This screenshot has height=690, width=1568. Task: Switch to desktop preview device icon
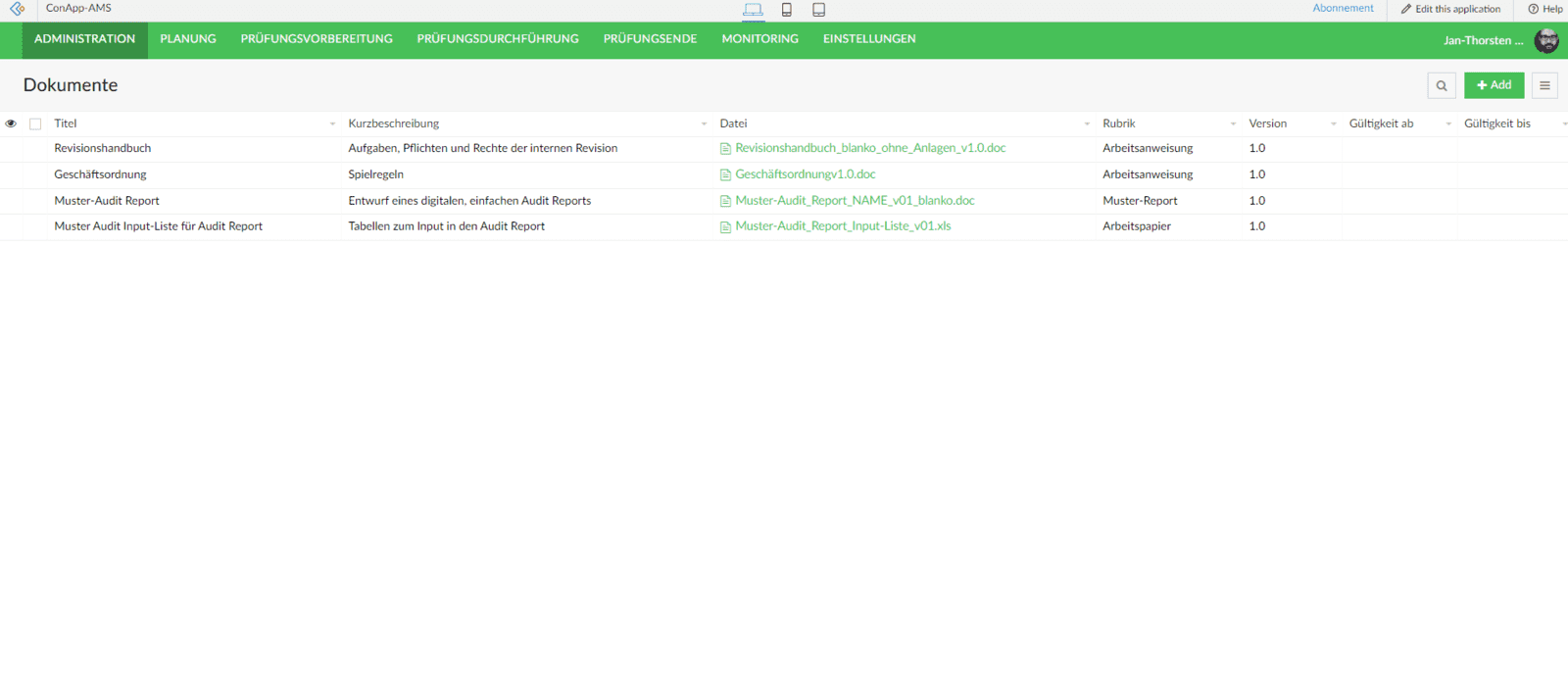pyautogui.click(x=753, y=10)
